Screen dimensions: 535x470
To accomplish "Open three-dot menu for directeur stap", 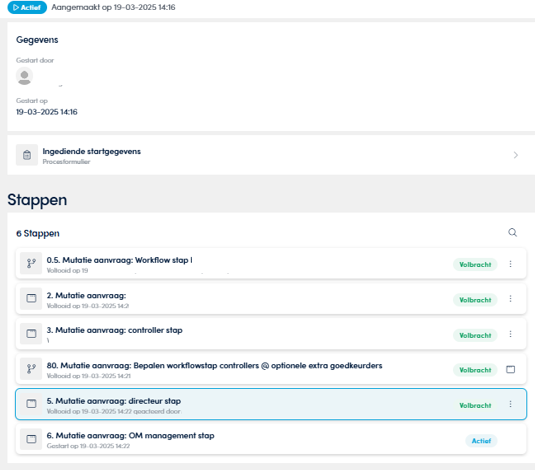I will pyautogui.click(x=510, y=404).
